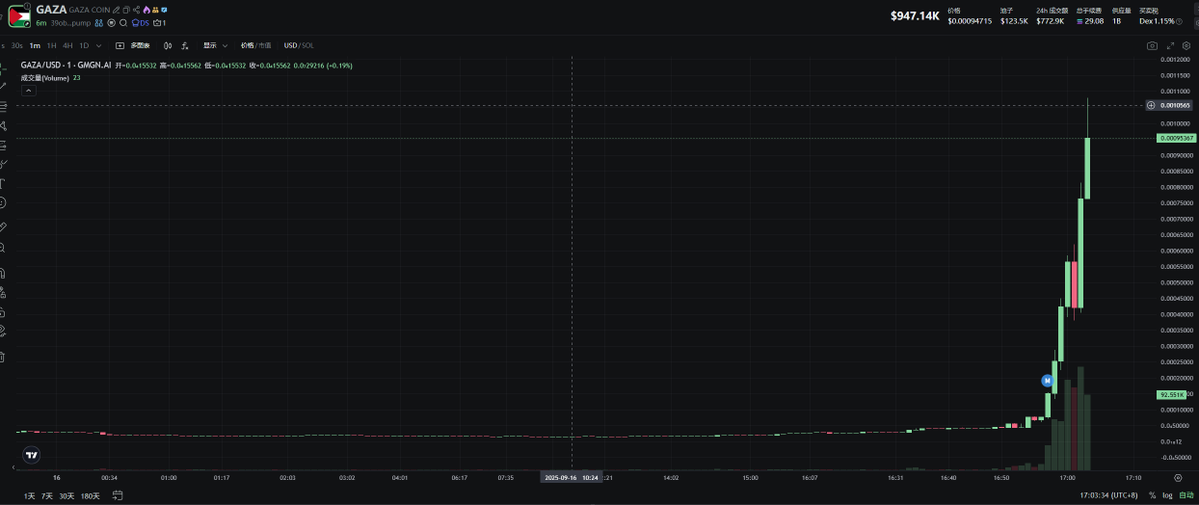
Task: Select the 1m timeframe
Action: pos(35,45)
